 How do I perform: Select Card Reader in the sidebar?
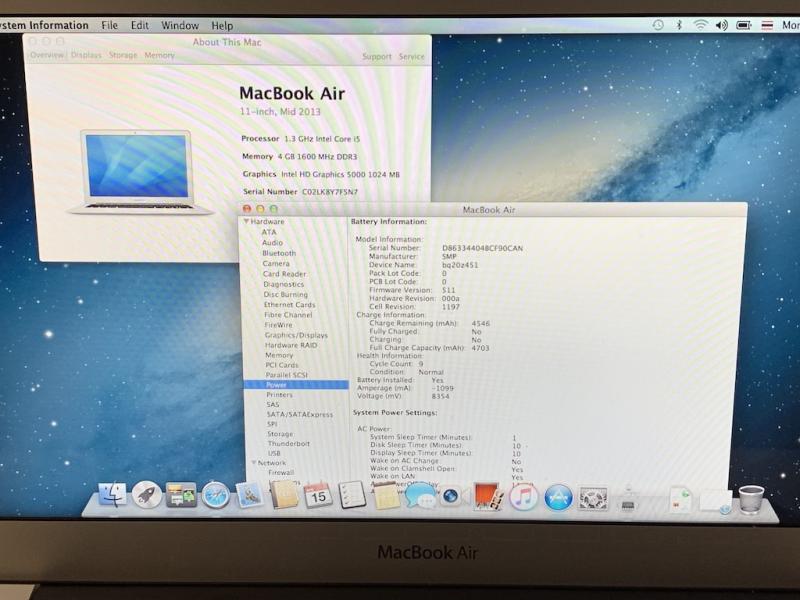284,274
